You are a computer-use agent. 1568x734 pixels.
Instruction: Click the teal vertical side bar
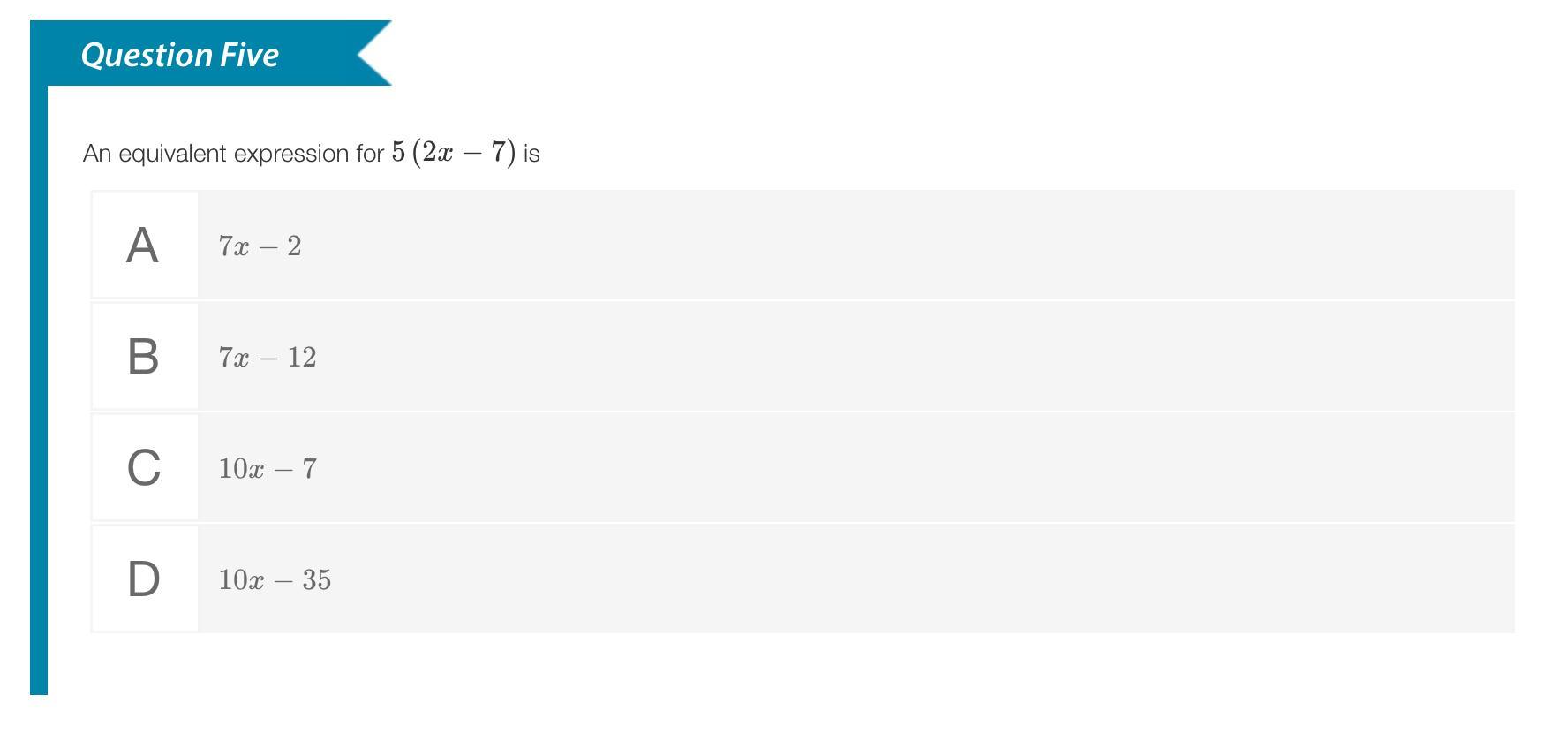pyautogui.click(x=39, y=389)
